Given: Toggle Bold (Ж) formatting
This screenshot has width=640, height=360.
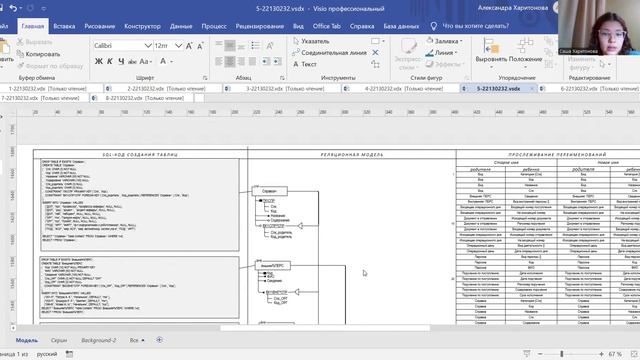Looking at the screenshot, I should [x=99, y=61].
